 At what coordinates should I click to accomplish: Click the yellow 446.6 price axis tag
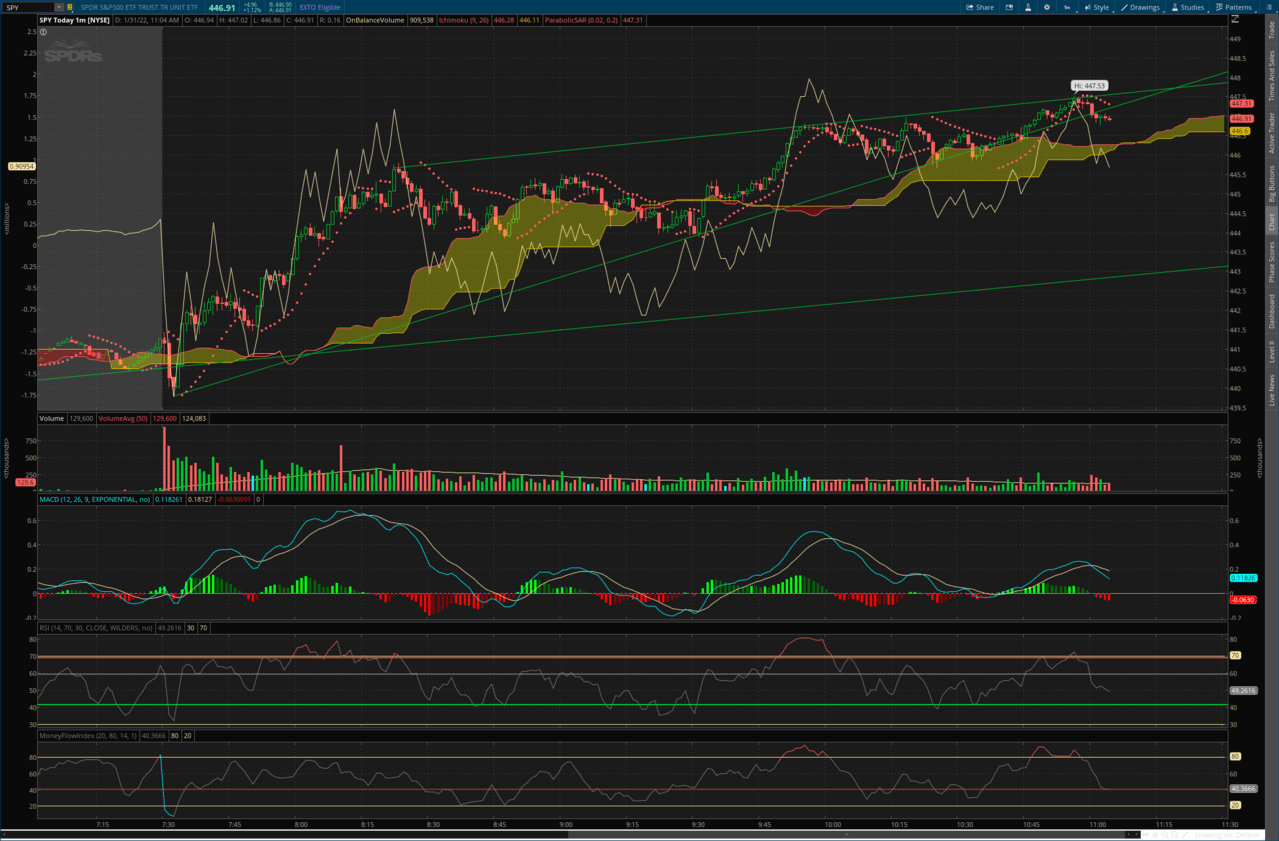1240,131
